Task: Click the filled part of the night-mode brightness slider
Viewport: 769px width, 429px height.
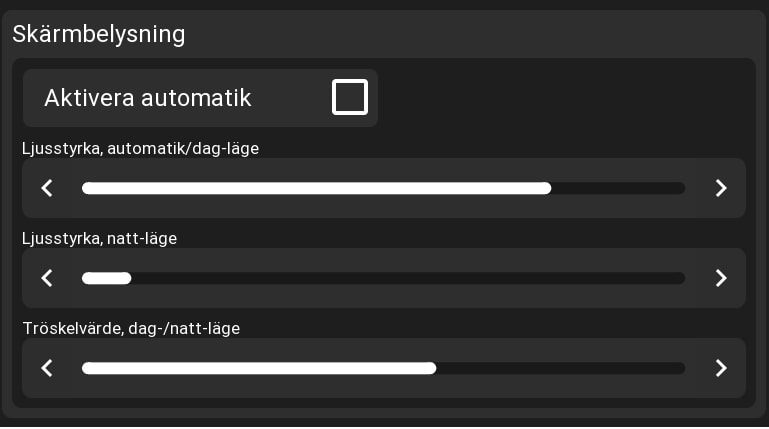Action: [106, 278]
